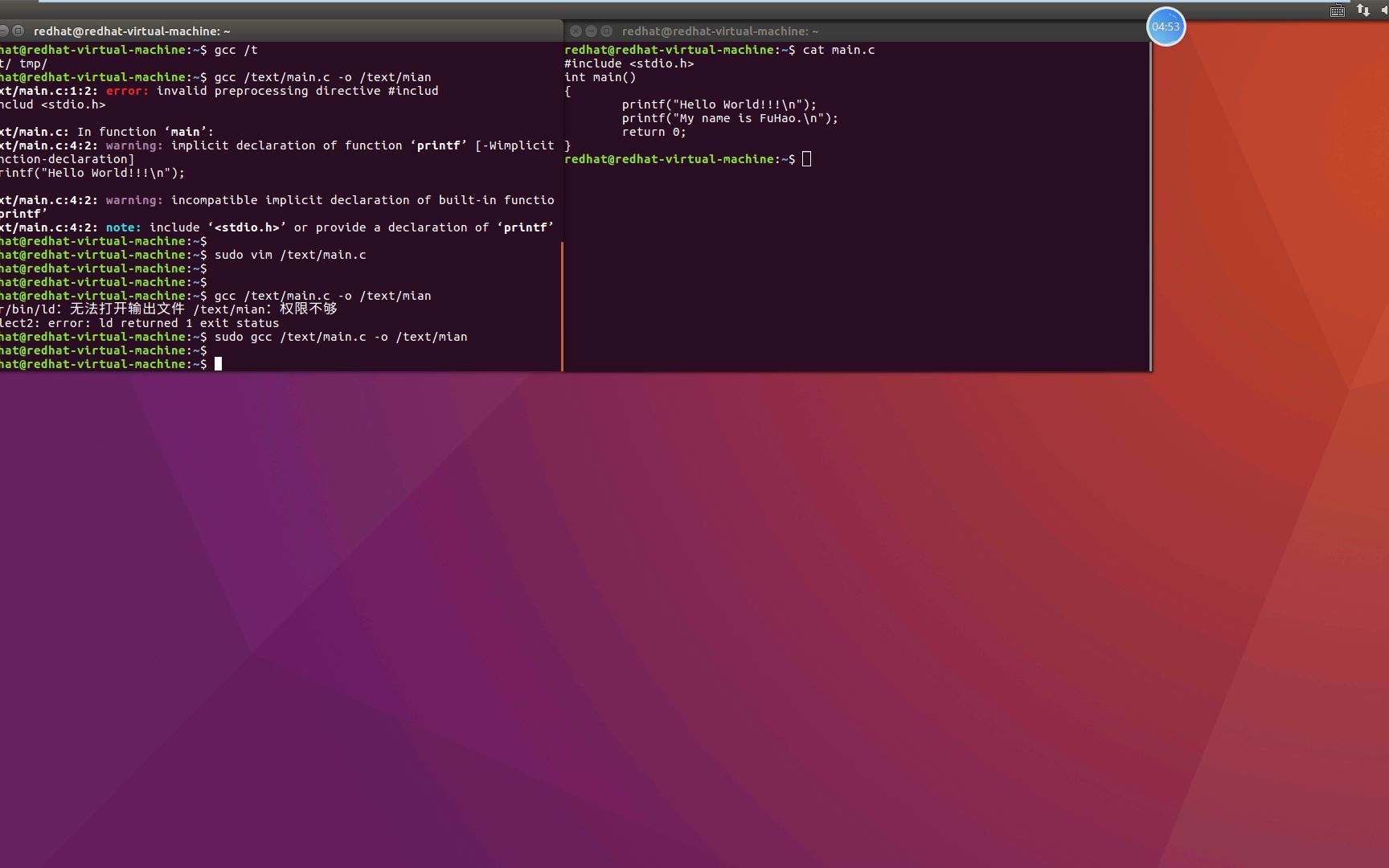Click the Hello World printf line in right terminal
This screenshot has height=868, width=1389.
[x=719, y=104]
